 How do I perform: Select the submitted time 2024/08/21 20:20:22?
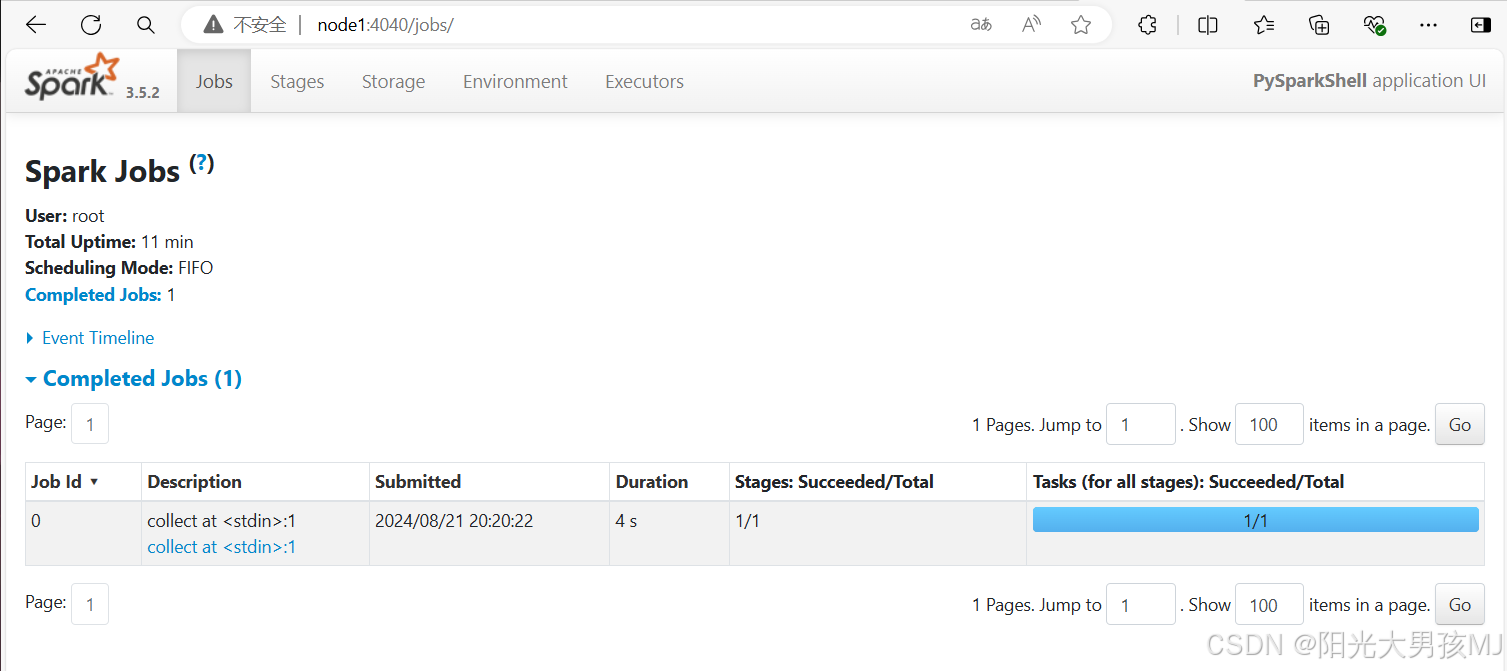pos(454,521)
